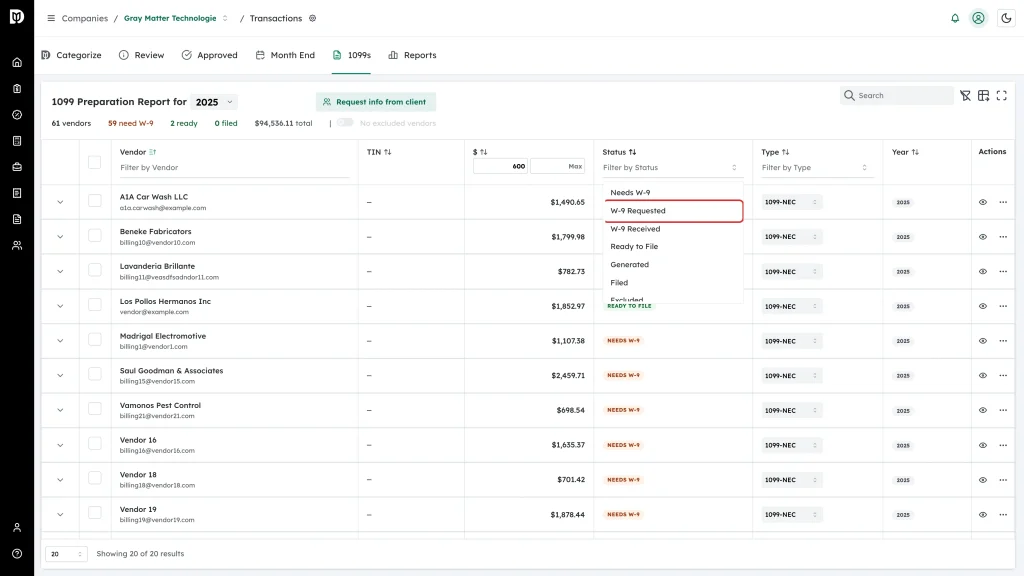The height and width of the screenshot is (576, 1024).
Task: Click Request info from client button
Action: (x=376, y=102)
